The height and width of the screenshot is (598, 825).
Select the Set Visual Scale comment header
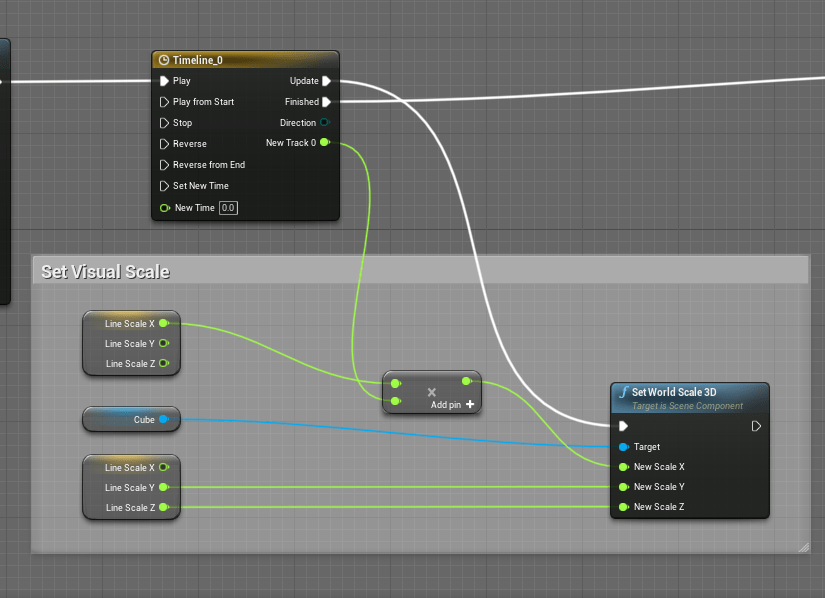point(105,272)
